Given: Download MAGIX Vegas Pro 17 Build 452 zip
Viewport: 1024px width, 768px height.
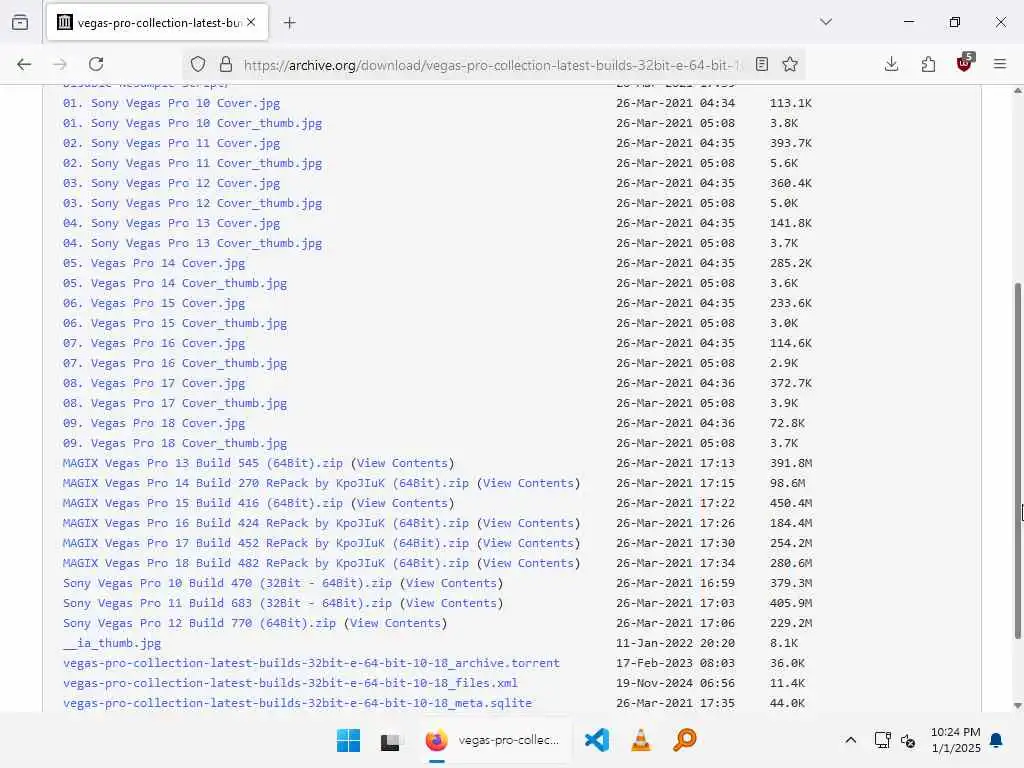Looking at the screenshot, I should click(266, 543).
